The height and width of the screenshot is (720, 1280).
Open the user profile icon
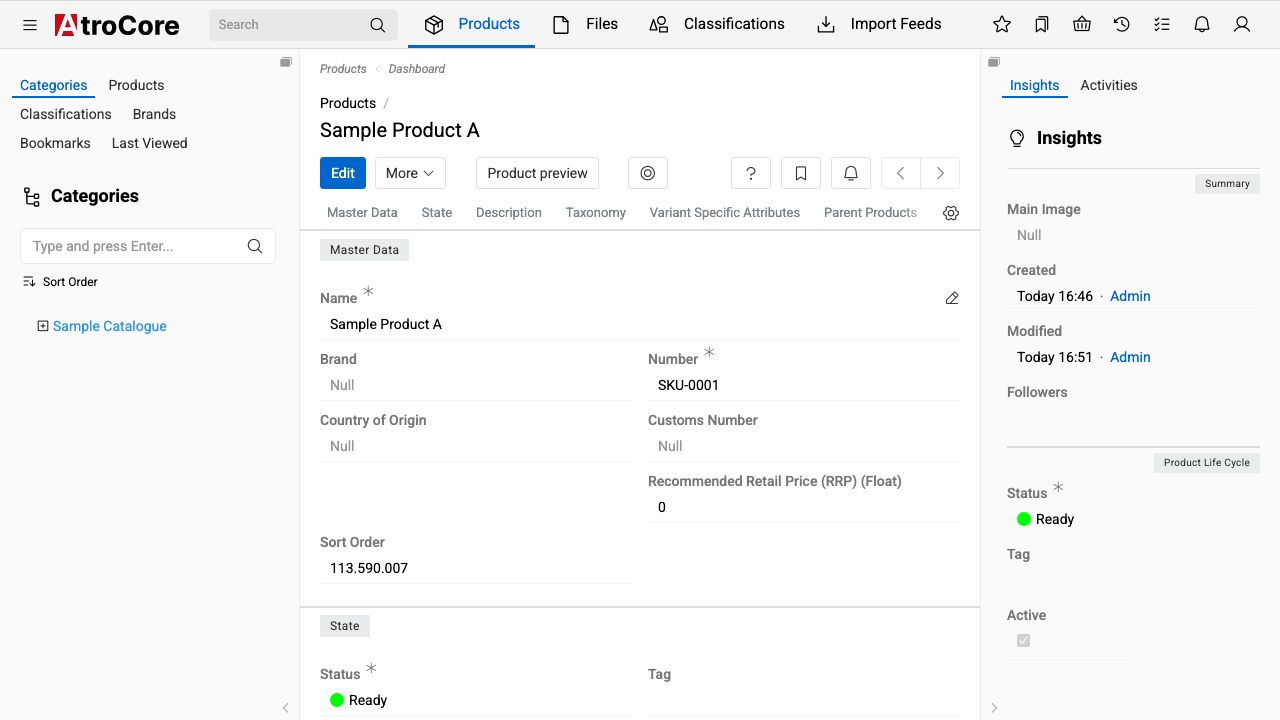pos(1242,25)
